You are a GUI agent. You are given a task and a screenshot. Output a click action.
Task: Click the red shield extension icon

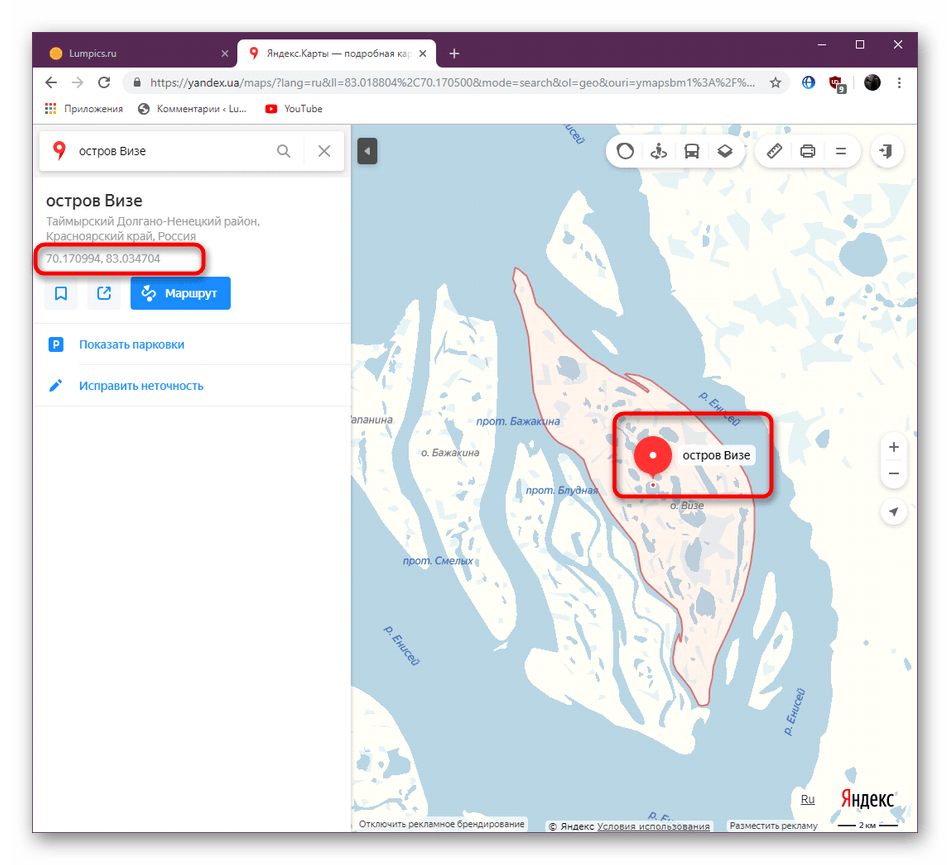[x=837, y=84]
